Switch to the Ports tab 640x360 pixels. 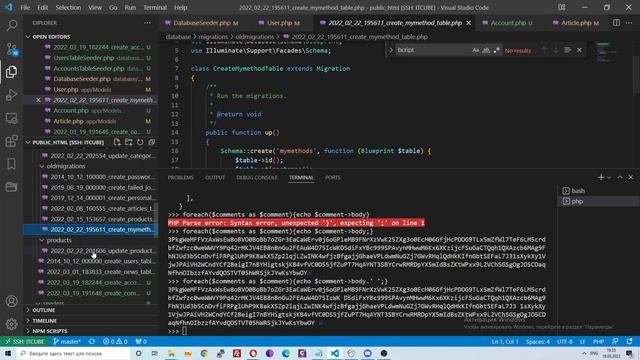(x=333, y=178)
